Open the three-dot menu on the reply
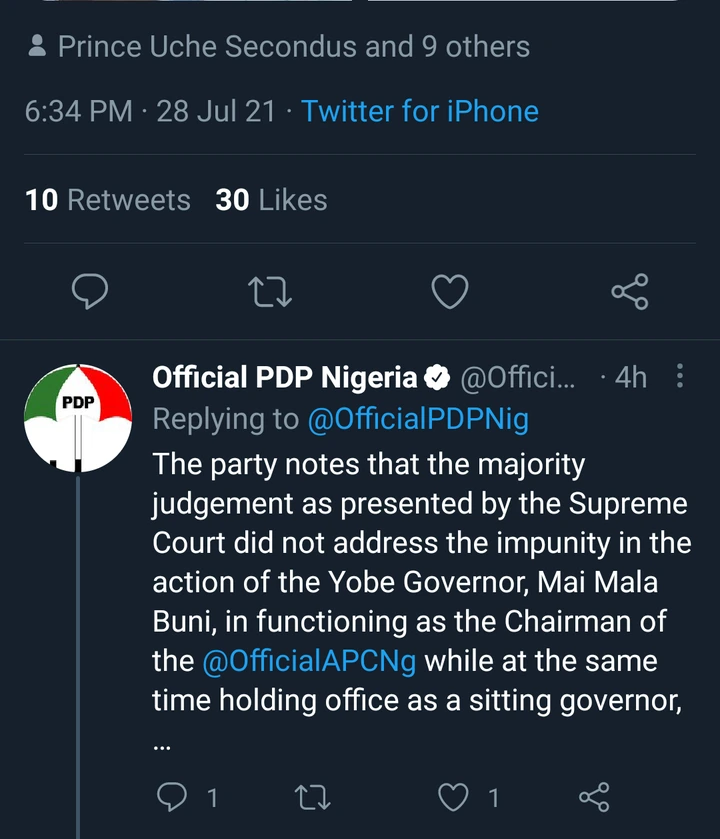This screenshot has width=720, height=839. [681, 376]
